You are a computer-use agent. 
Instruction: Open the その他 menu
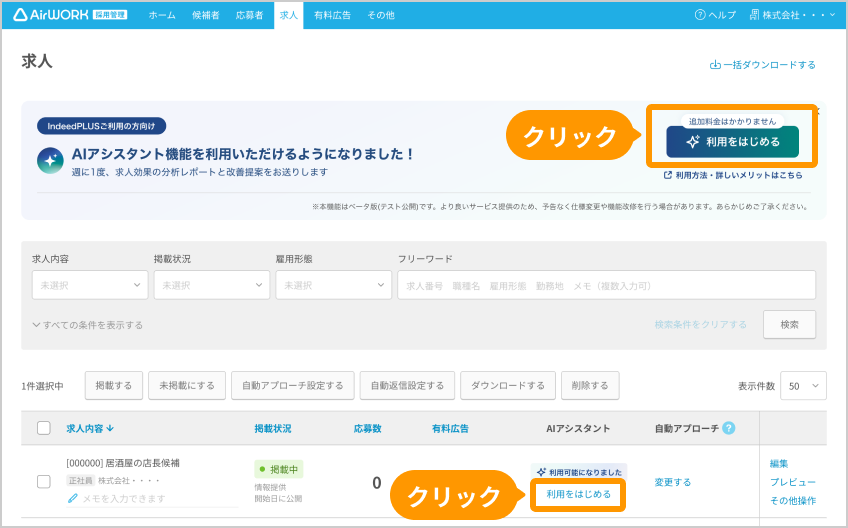[x=381, y=15]
